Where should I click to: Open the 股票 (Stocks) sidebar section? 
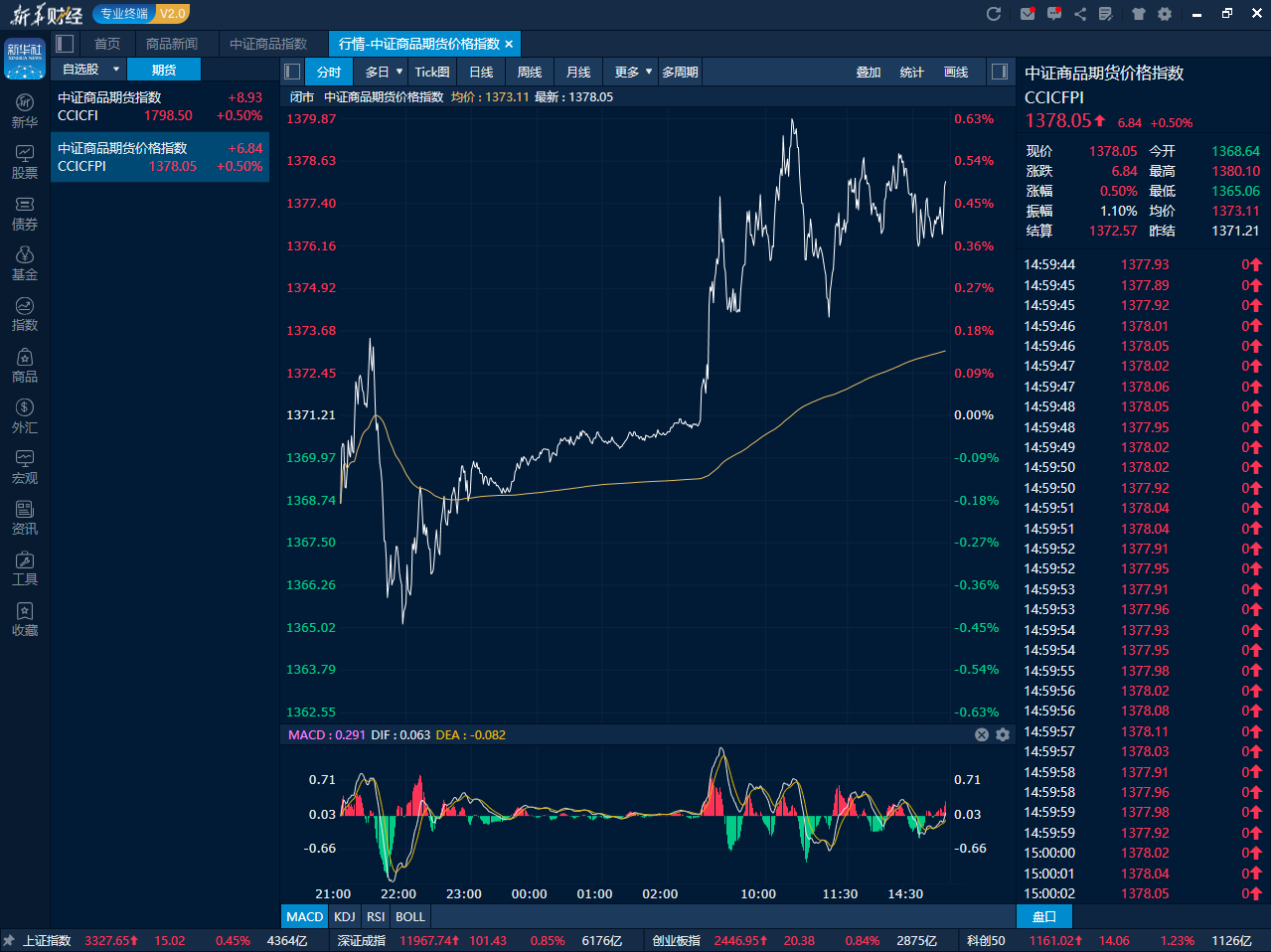25,161
